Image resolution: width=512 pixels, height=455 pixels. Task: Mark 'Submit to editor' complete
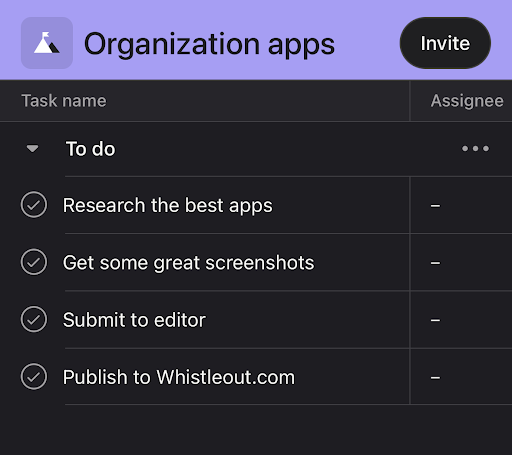click(34, 319)
